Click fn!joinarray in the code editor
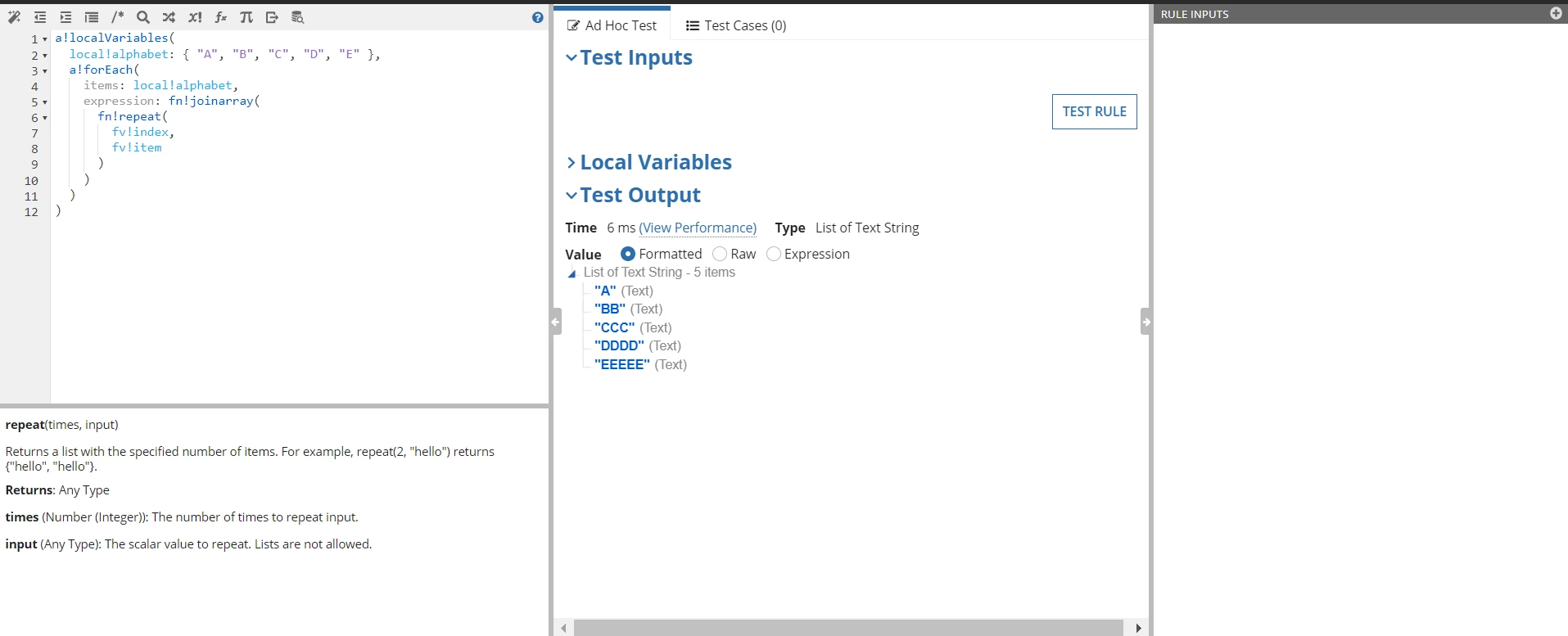 (x=210, y=101)
